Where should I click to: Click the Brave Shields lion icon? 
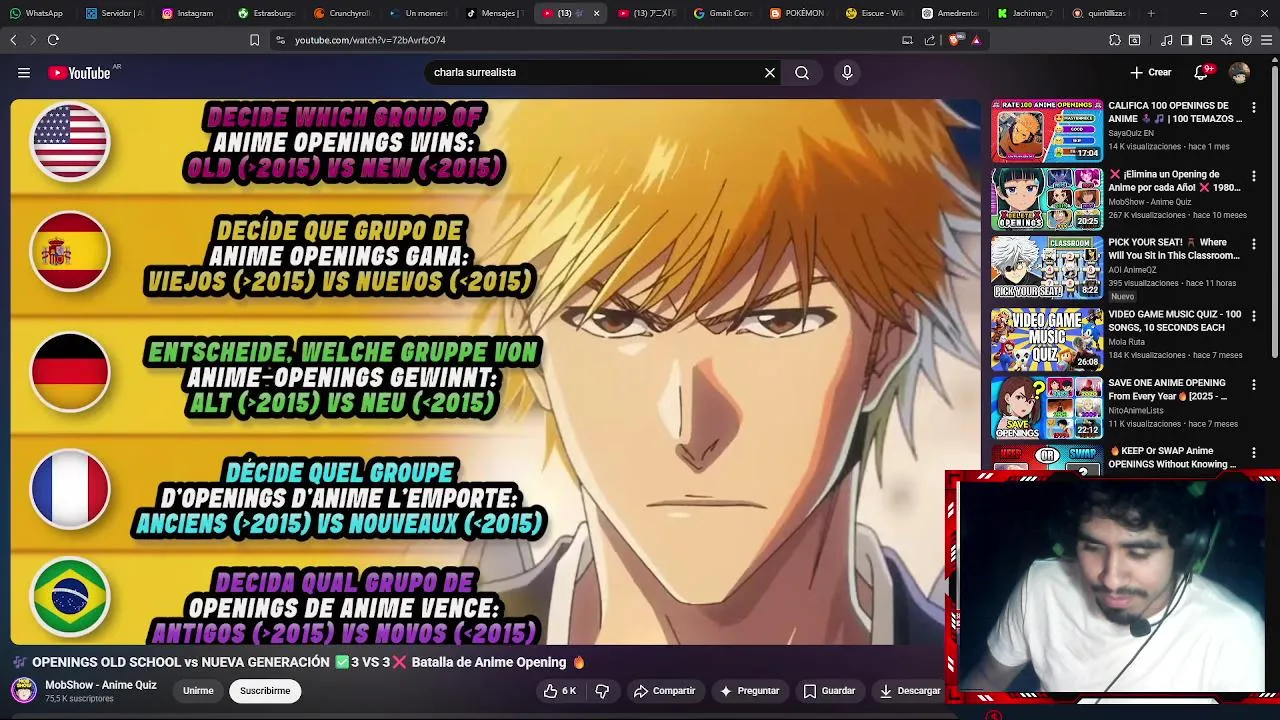coord(953,40)
